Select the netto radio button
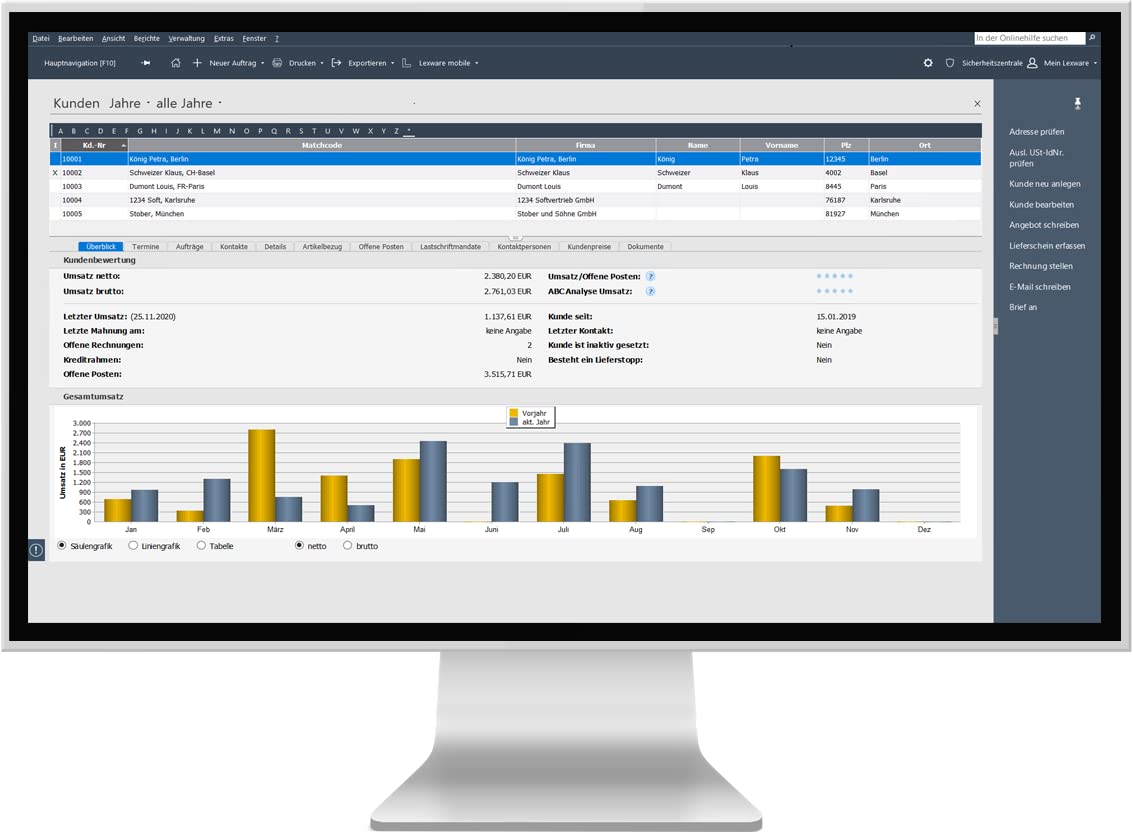The width and height of the screenshot is (1133, 832). pos(299,546)
